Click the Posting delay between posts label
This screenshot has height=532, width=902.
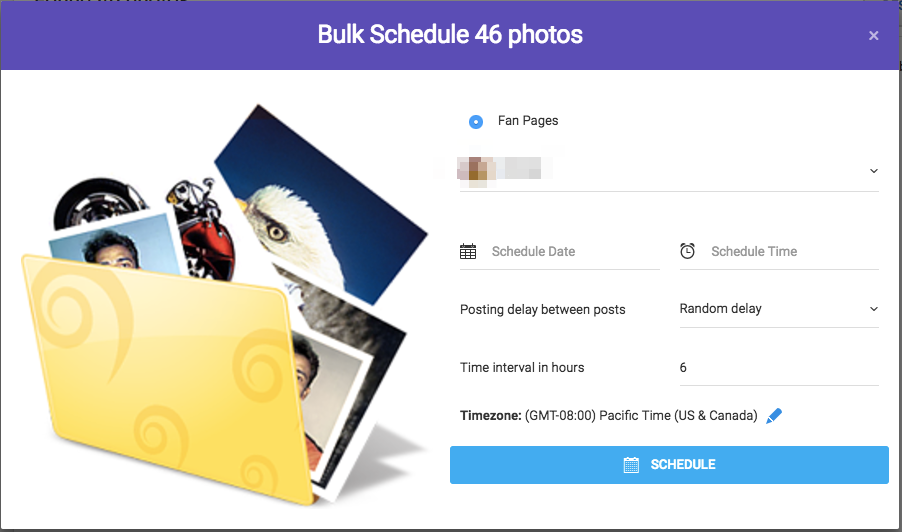coord(542,309)
